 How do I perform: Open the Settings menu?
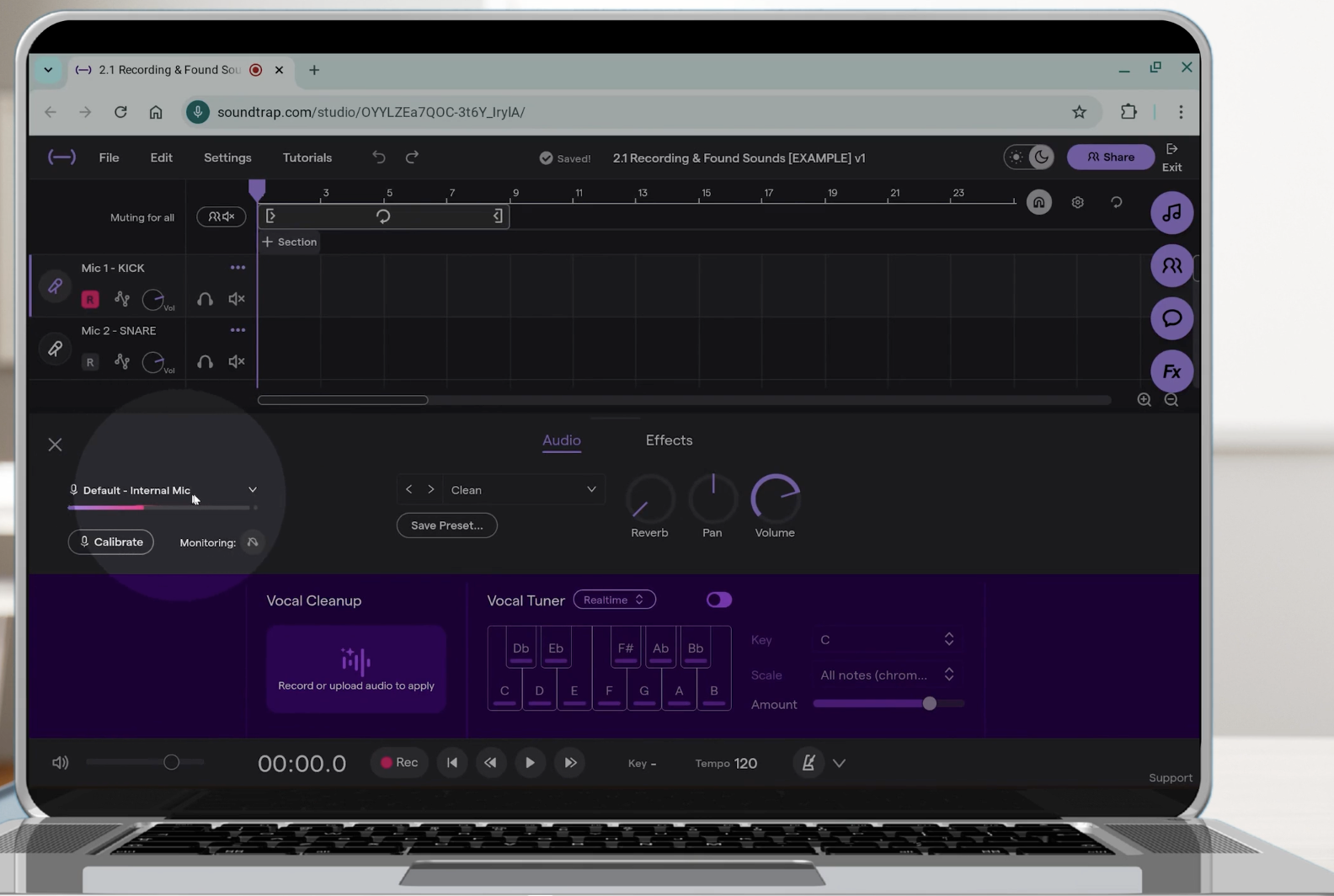(x=227, y=157)
